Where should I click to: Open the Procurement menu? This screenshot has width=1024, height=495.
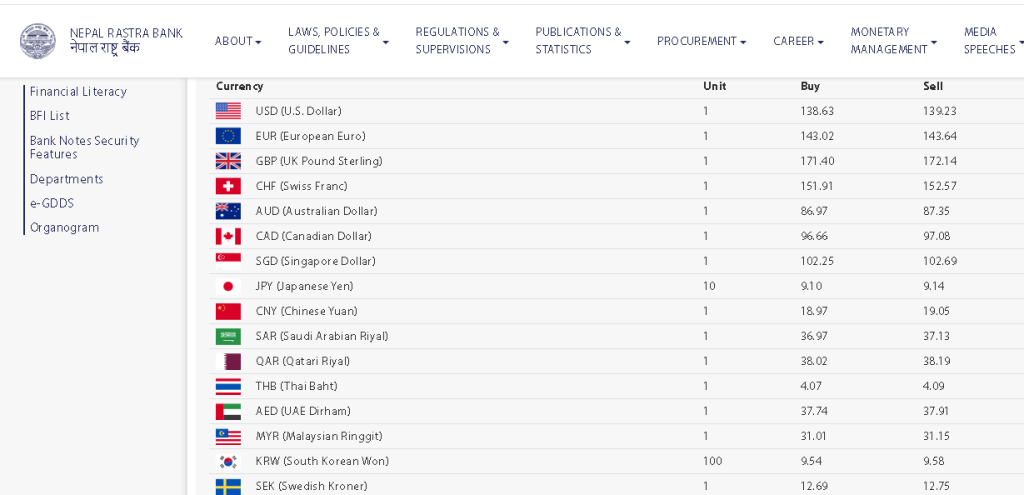pyautogui.click(x=701, y=41)
